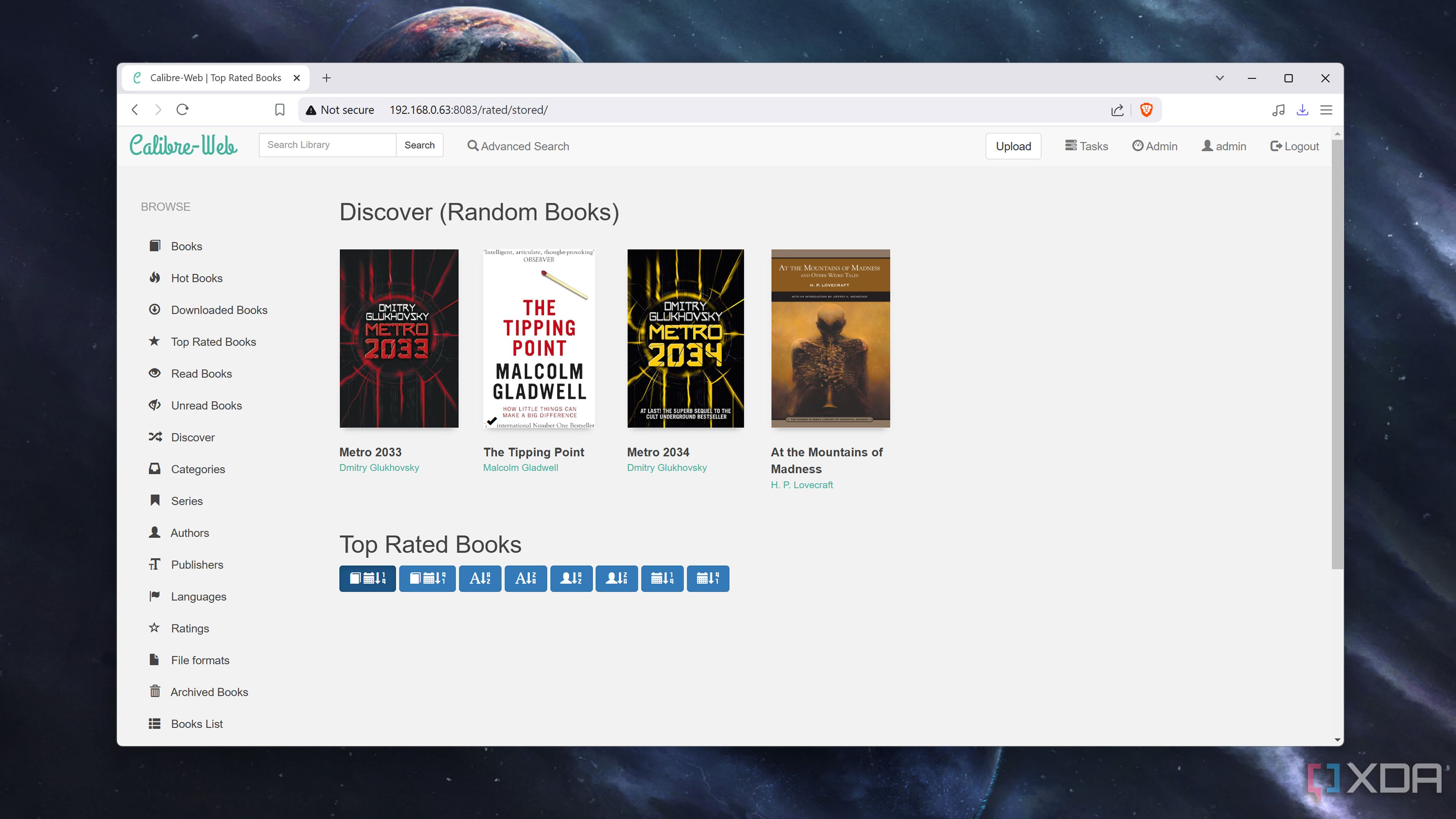Click the browser forward arrow
1456x819 pixels.
[x=158, y=110]
